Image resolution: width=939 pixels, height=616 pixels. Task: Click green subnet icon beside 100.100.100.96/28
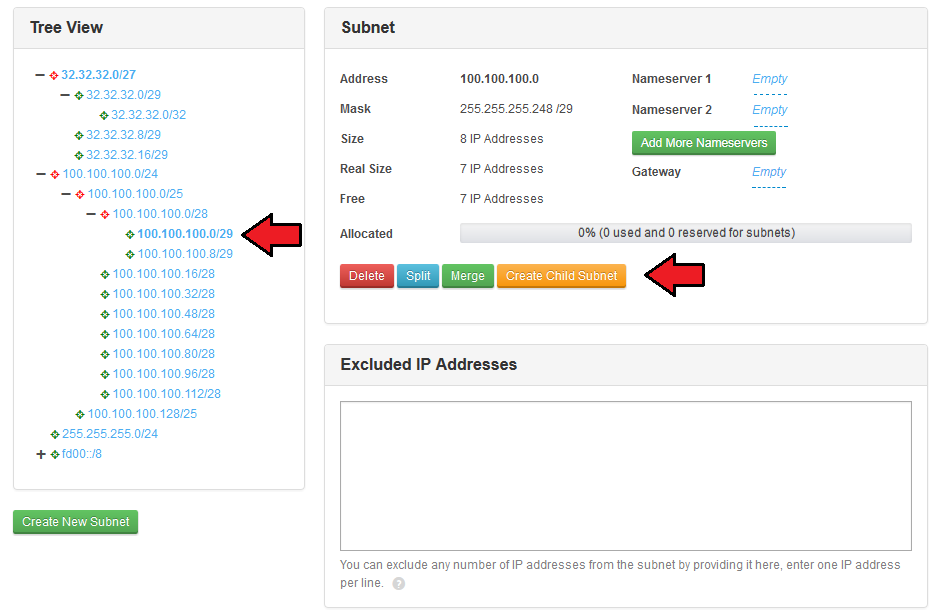(105, 375)
